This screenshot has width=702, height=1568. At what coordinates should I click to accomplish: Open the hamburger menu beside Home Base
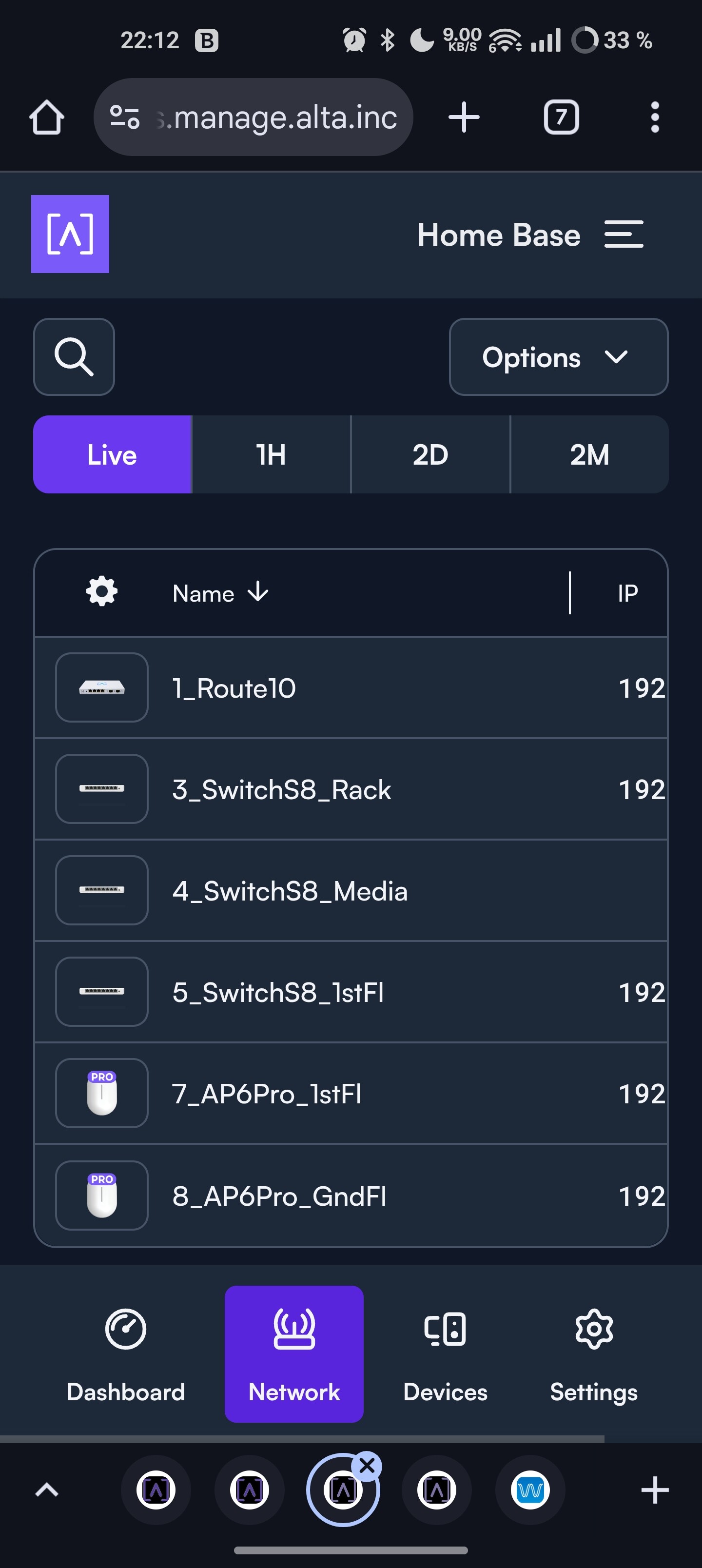[x=624, y=235]
